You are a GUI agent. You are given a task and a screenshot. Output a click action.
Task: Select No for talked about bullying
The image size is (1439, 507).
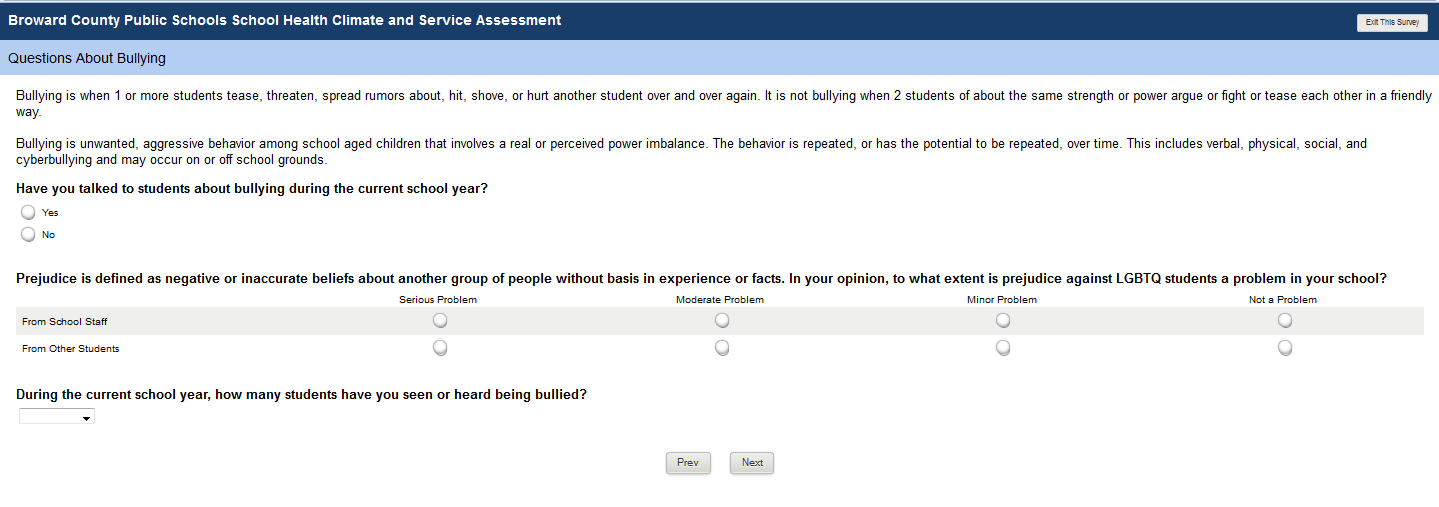click(x=28, y=234)
